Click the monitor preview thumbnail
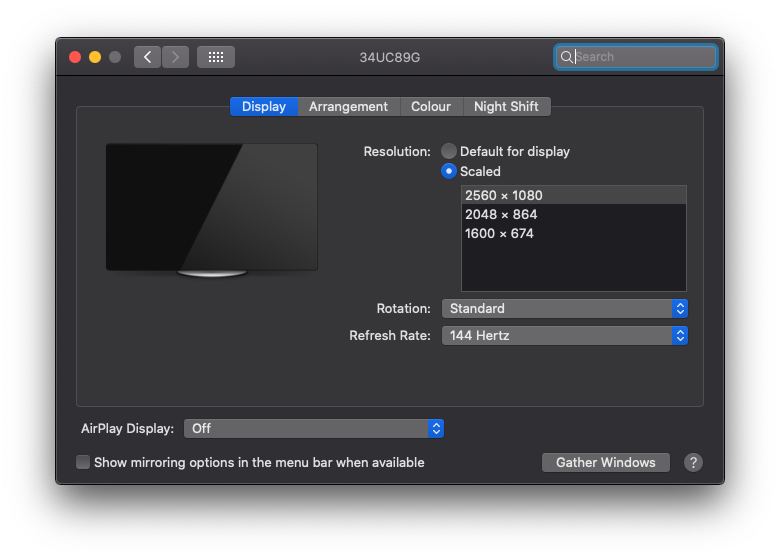The image size is (780, 558). [x=212, y=209]
